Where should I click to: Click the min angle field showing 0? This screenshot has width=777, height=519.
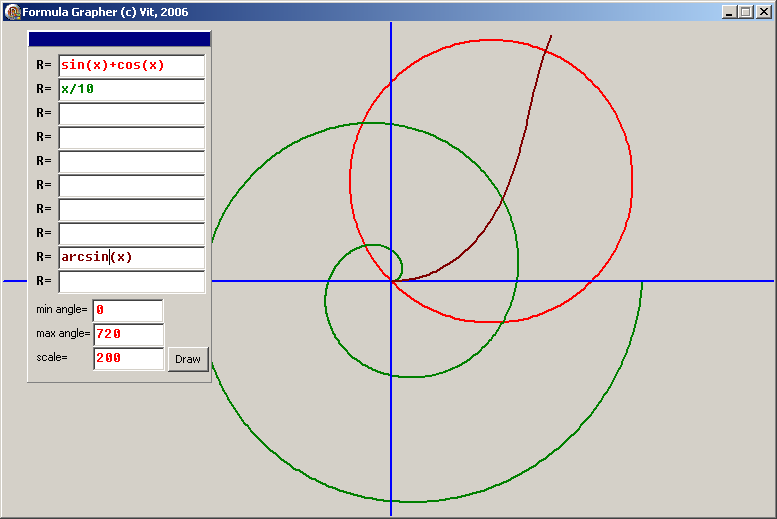click(127, 310)
